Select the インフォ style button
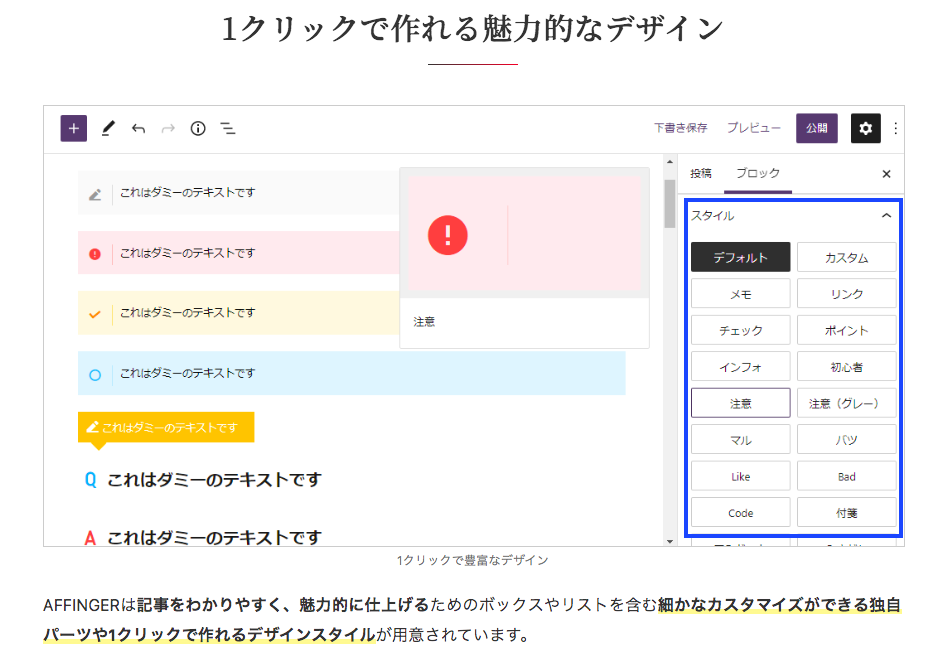 click(x=740, y=367)
